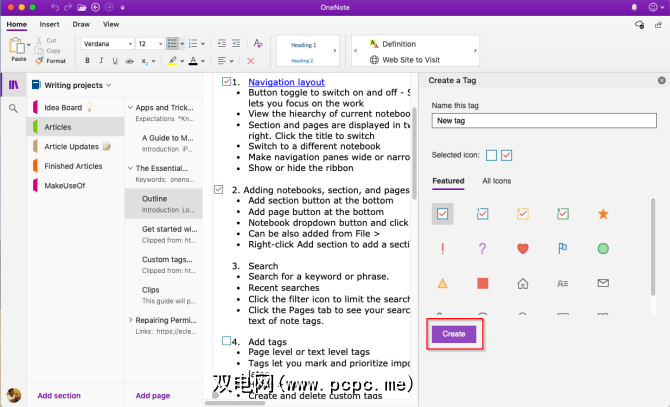Expand the tags gallery right arrow

(x=475, y=50)
